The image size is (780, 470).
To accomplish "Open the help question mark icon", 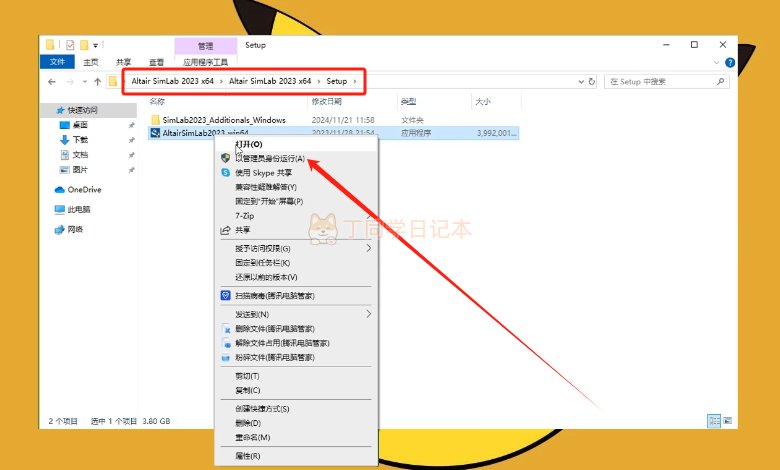I will (x=730, y=63).
